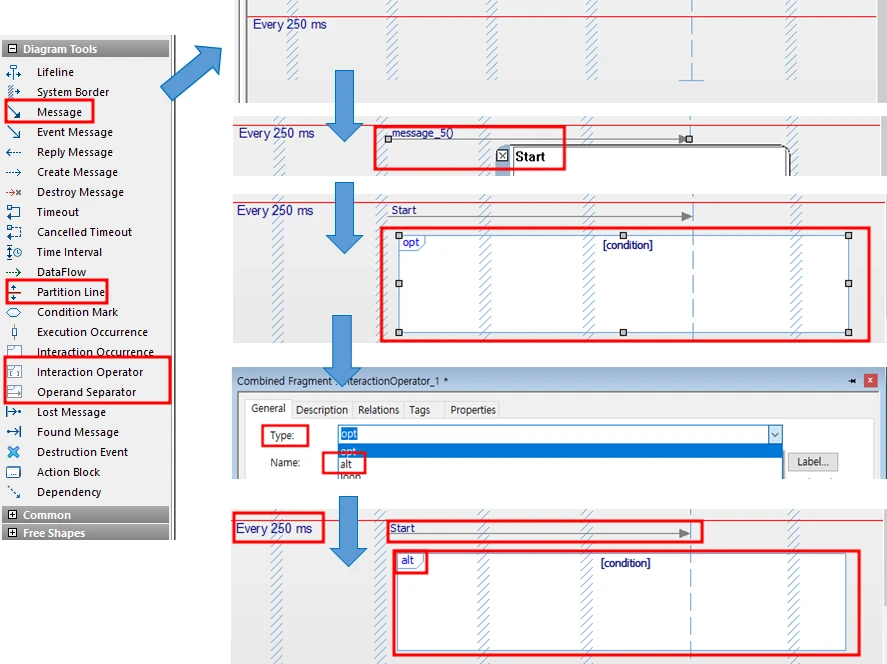
Task: Click the 'Destruction Event' tool label
Action: click(83, 452)
